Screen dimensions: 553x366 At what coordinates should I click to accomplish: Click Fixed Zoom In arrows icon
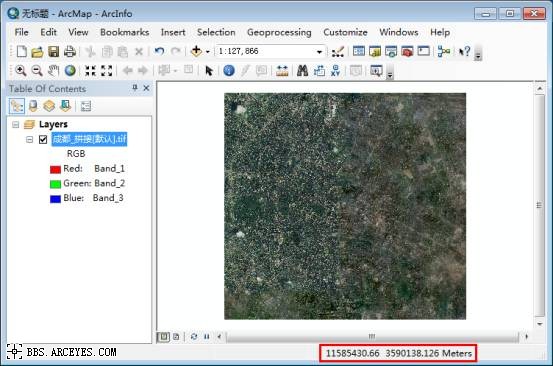(x=90, y=71)
